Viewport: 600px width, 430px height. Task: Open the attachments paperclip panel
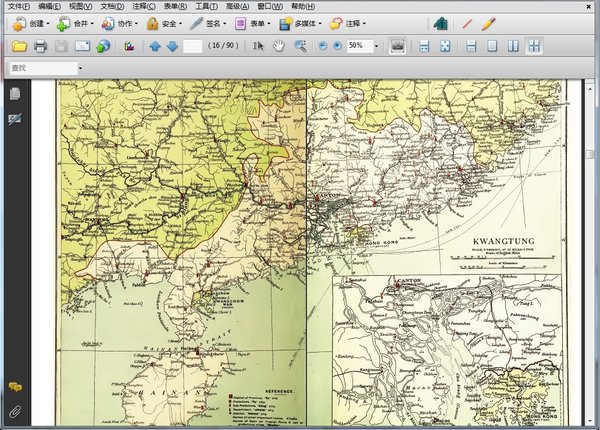tap(15, 412)
